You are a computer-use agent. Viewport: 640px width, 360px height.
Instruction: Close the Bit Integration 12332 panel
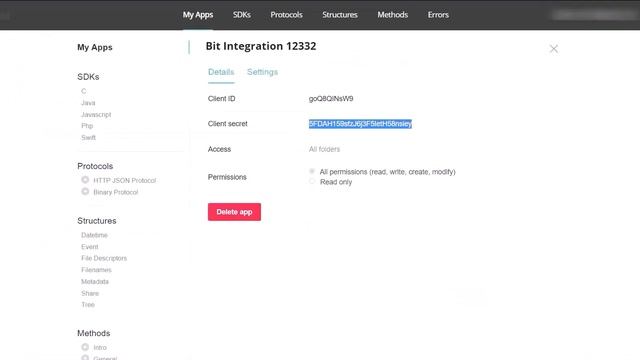[x=553, y=49]
